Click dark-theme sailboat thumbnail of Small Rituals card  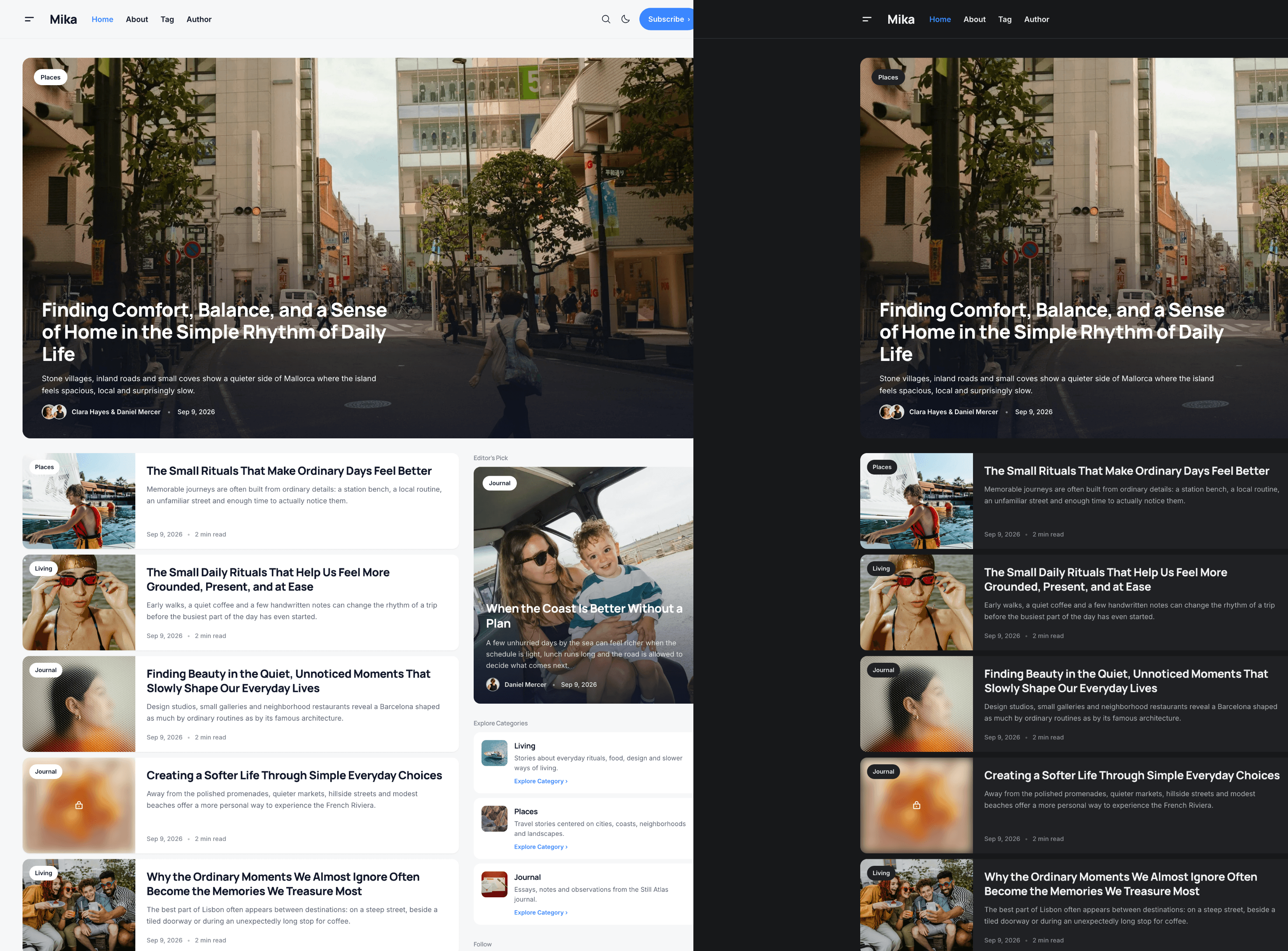pos(916,501)
